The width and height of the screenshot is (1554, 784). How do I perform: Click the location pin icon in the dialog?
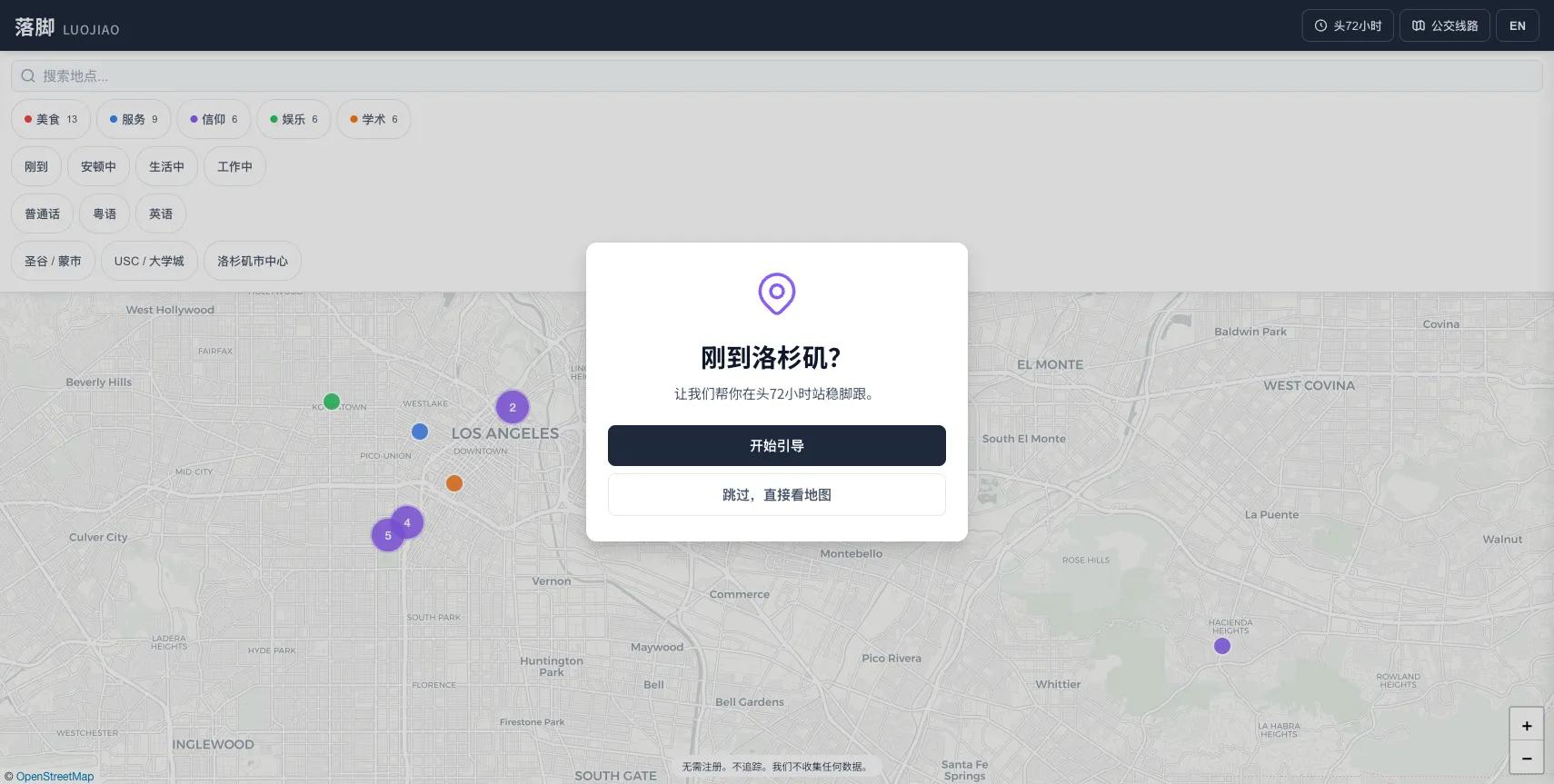[x=777, y=293]
